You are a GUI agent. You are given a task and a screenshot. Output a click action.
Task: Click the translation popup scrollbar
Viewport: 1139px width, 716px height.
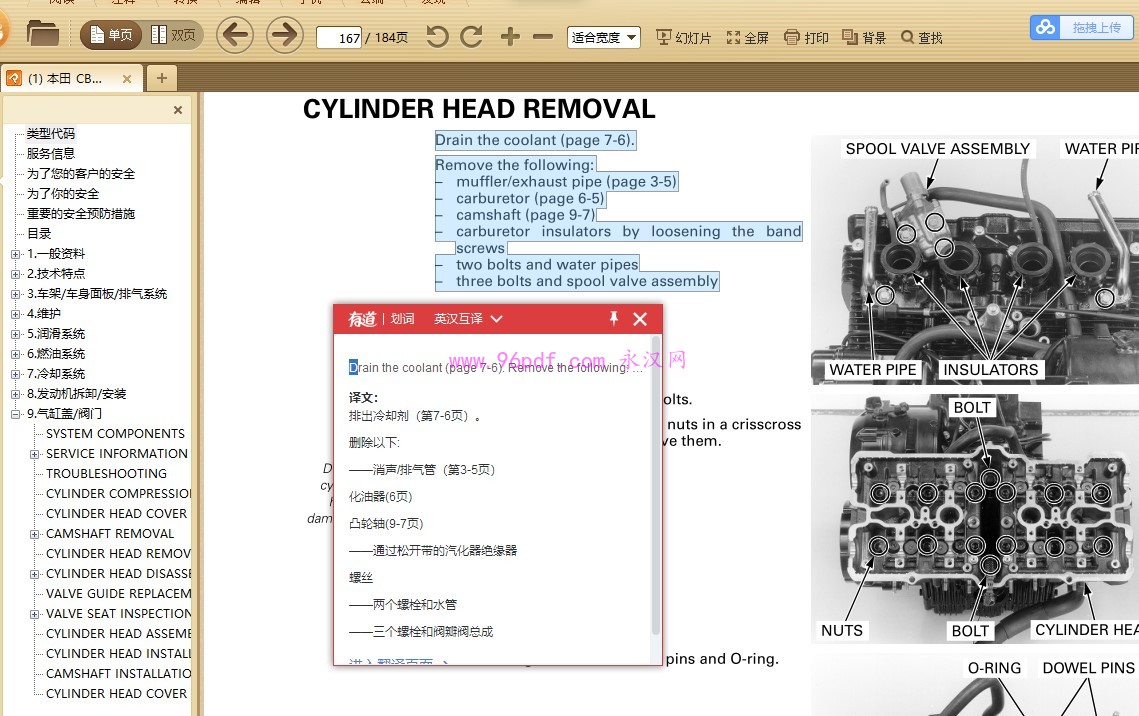point(656,484)
